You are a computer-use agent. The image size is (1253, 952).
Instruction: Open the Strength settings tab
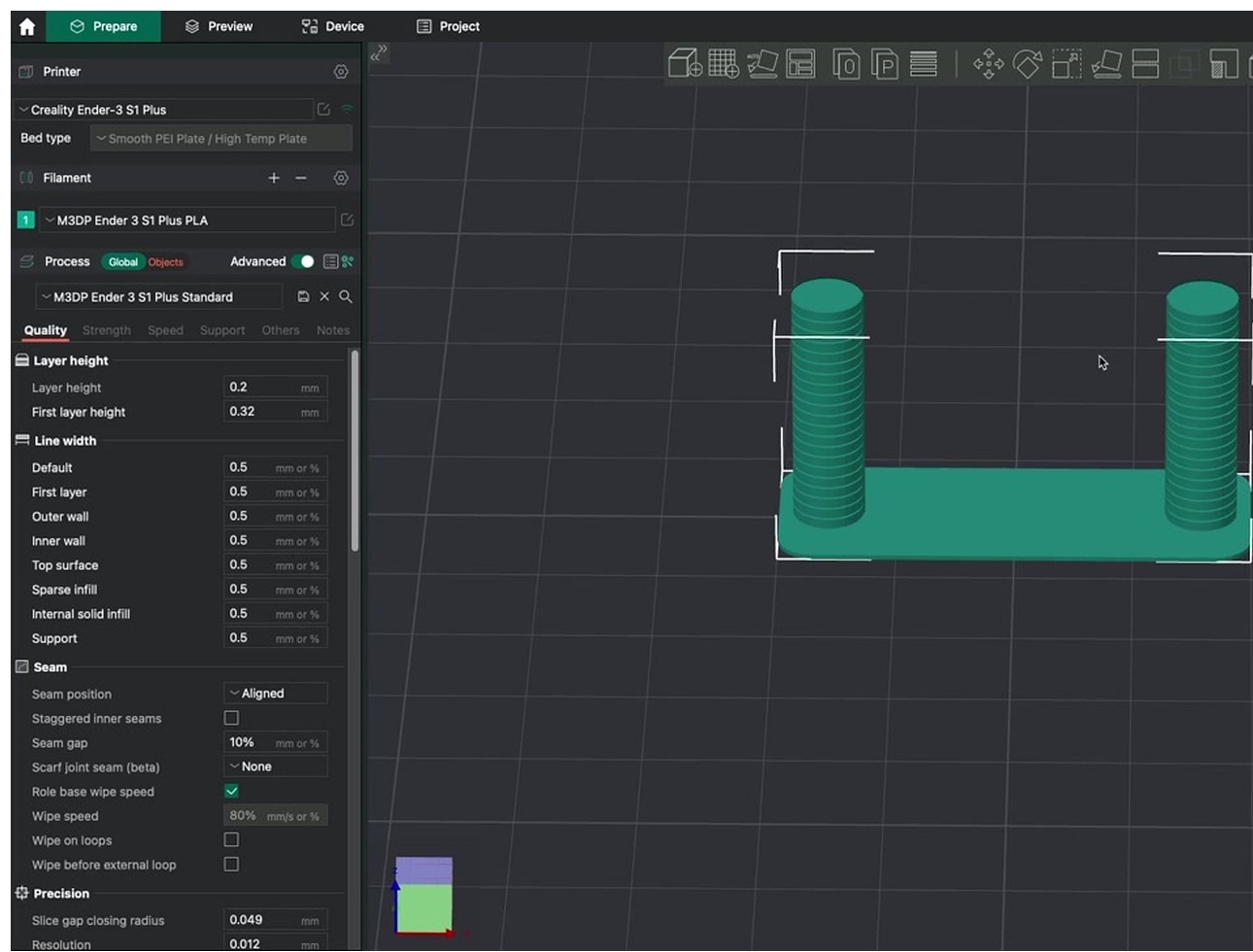click(x=107, y=330)
